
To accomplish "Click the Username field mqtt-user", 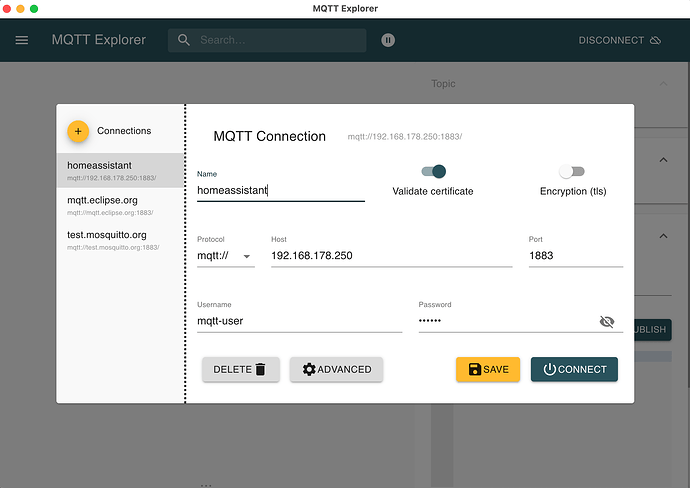I will (x=300, y=321).
